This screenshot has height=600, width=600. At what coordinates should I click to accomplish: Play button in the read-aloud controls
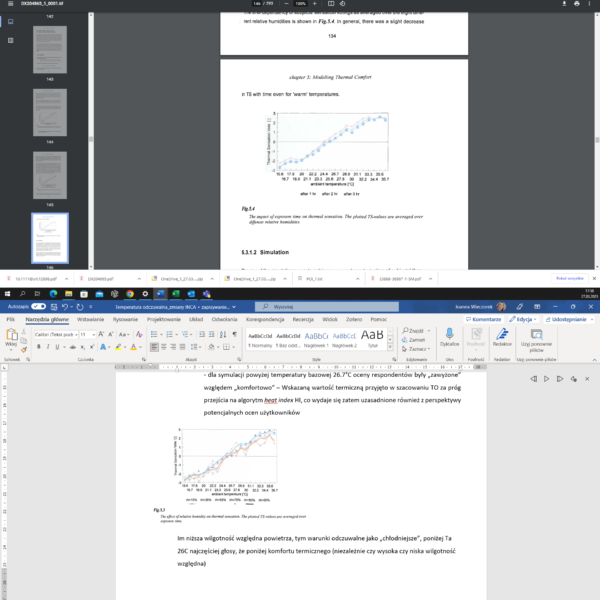coord(546,379)
